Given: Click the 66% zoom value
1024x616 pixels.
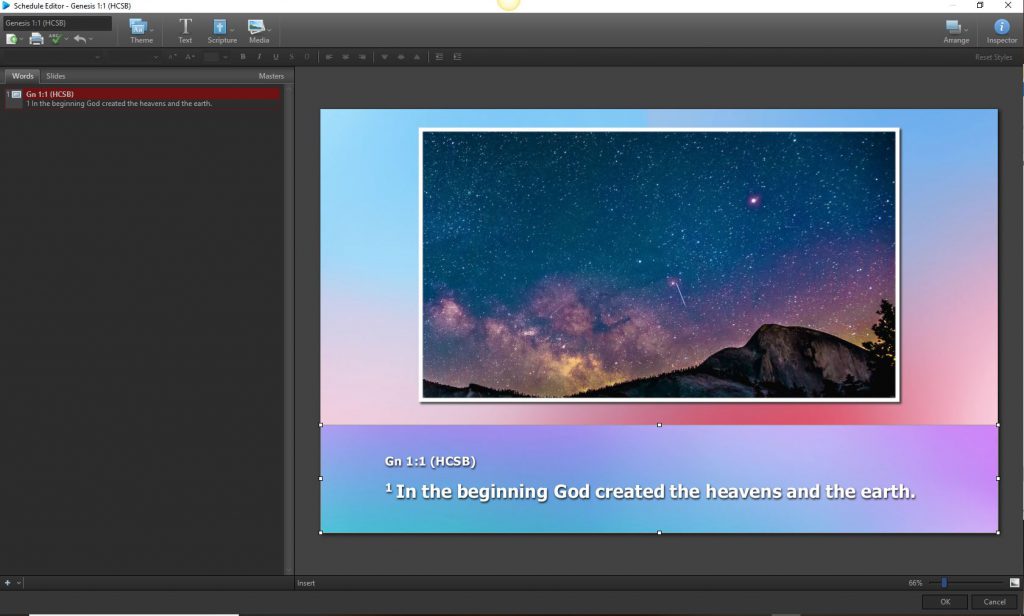Looking at the screenshot, I should 915,583.
